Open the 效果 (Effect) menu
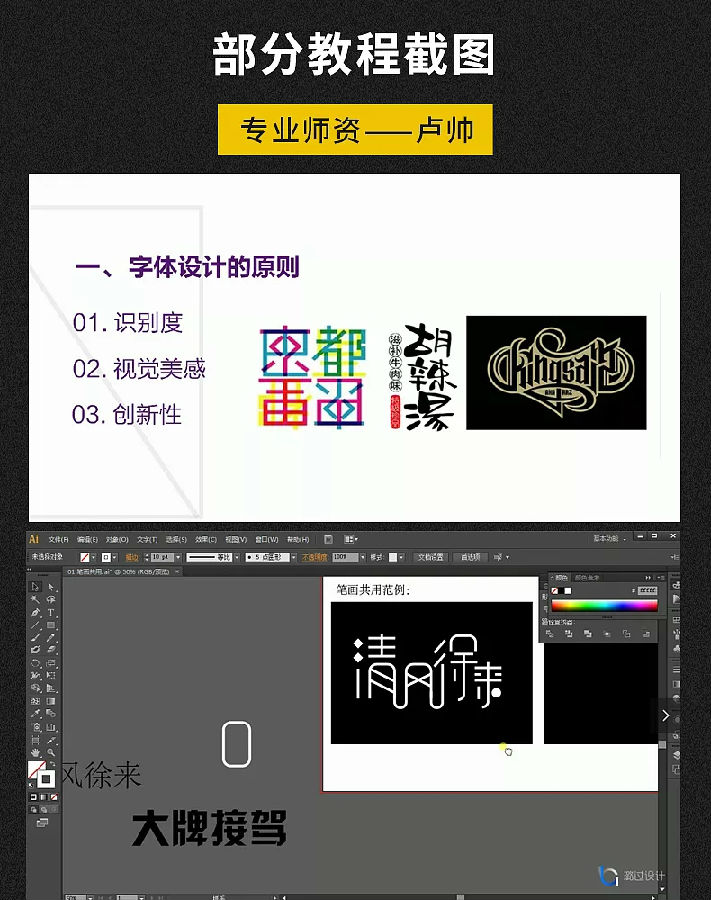 click(x=206, y=540)
